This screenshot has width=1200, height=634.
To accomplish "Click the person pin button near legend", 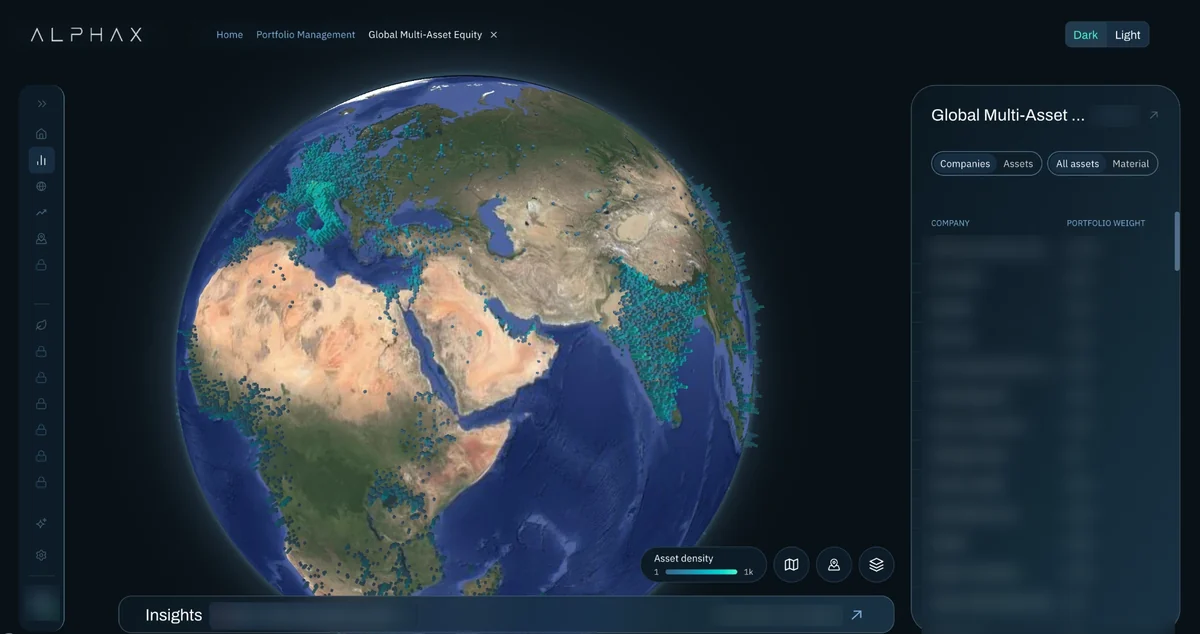I will [x=834, y=565].
